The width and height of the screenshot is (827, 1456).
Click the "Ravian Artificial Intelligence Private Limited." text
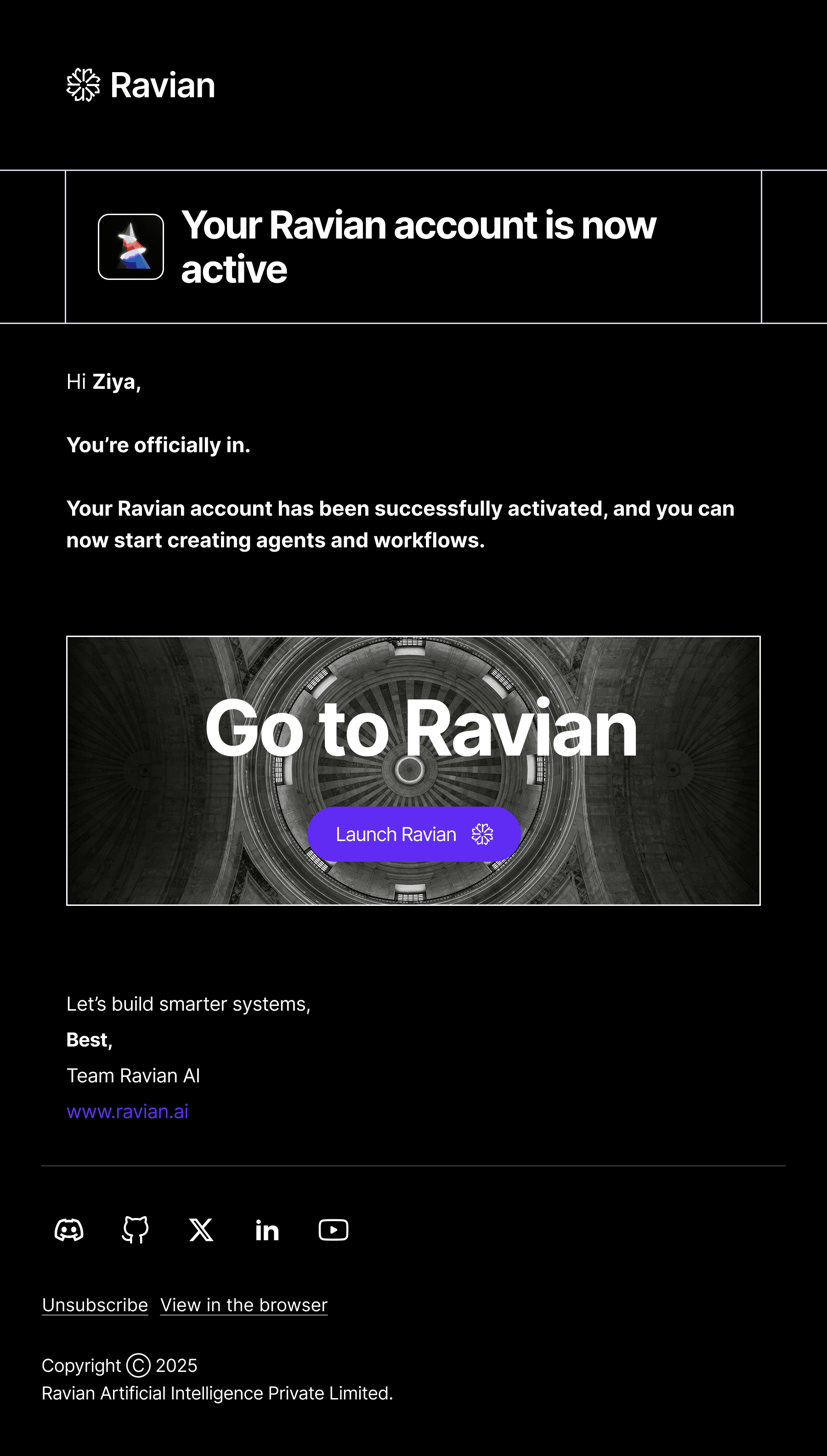tap(217, 1393)
